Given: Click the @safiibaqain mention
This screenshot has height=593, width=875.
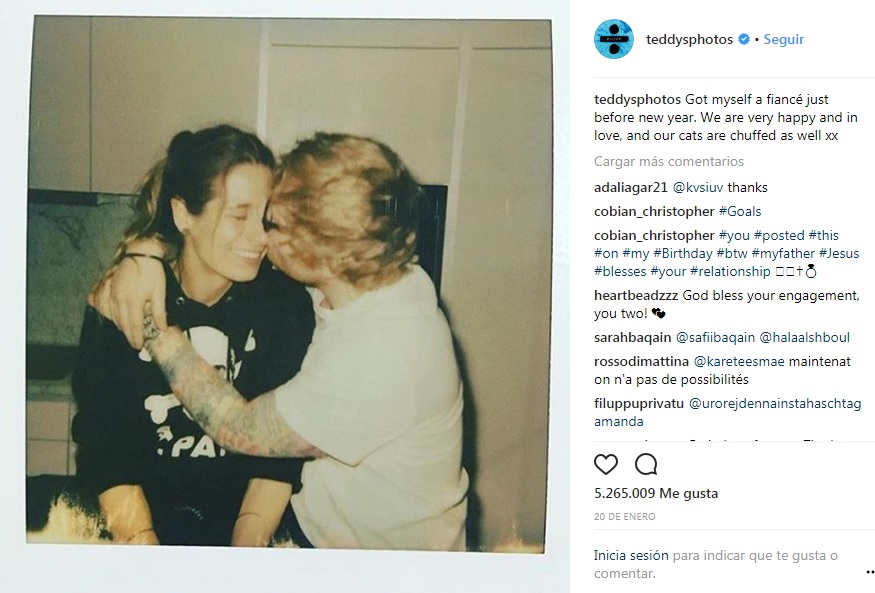Looking at the screenshot, I should click(715, 338).
